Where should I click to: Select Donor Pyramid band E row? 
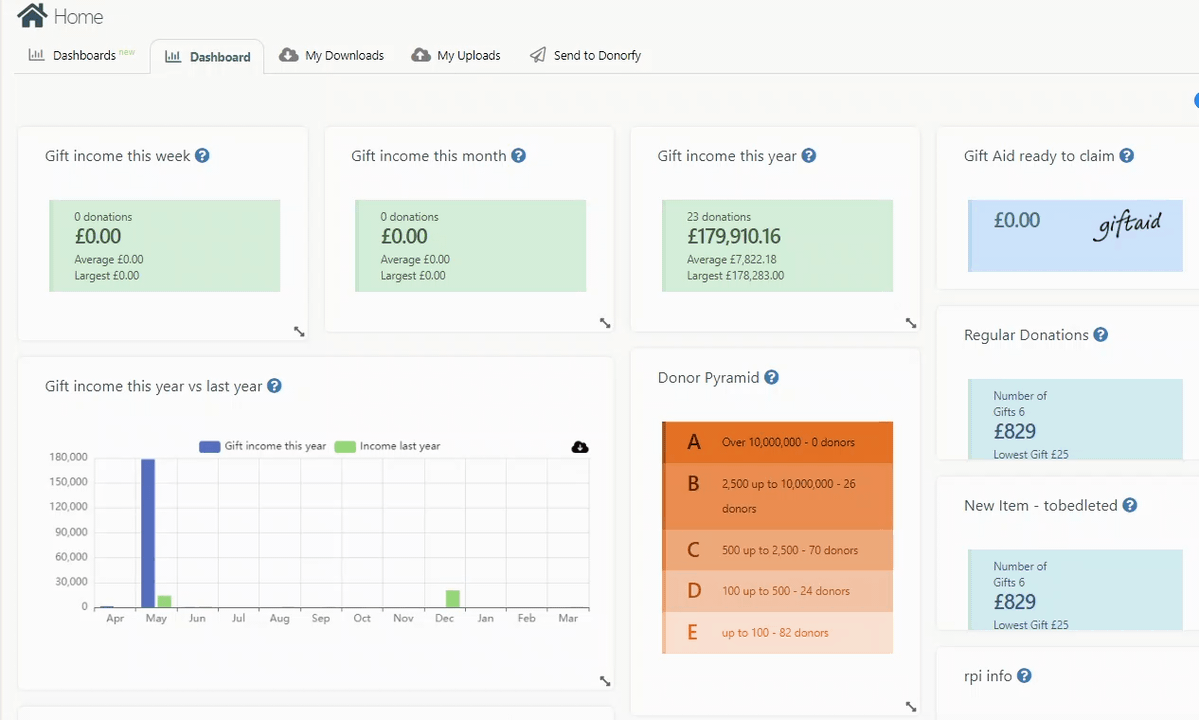[778, 632]
